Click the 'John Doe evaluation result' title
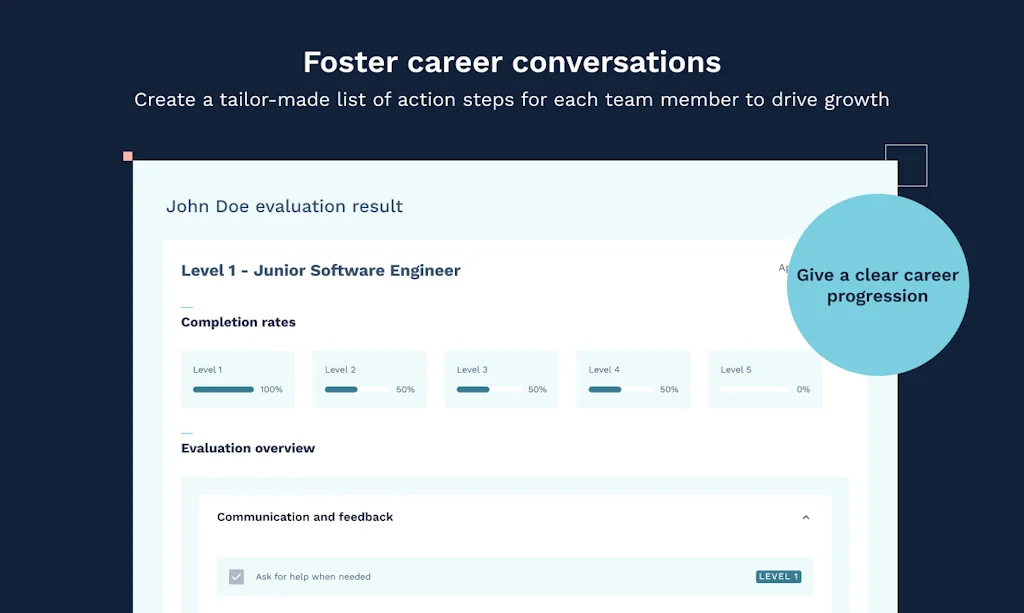This screenshot has height=613, width=1024. (x=284, y=206)
